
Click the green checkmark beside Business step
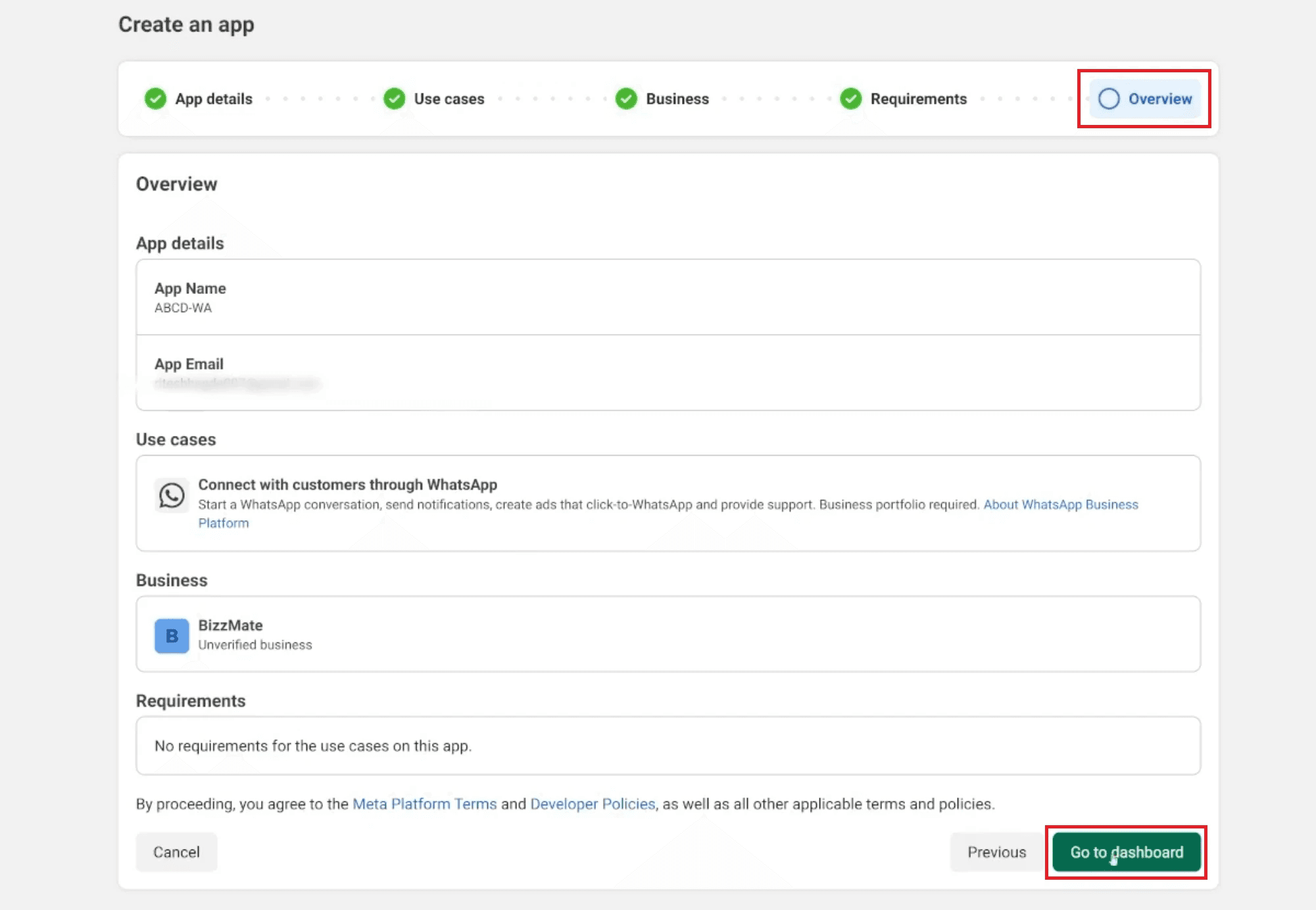click(x=625, y=99)
